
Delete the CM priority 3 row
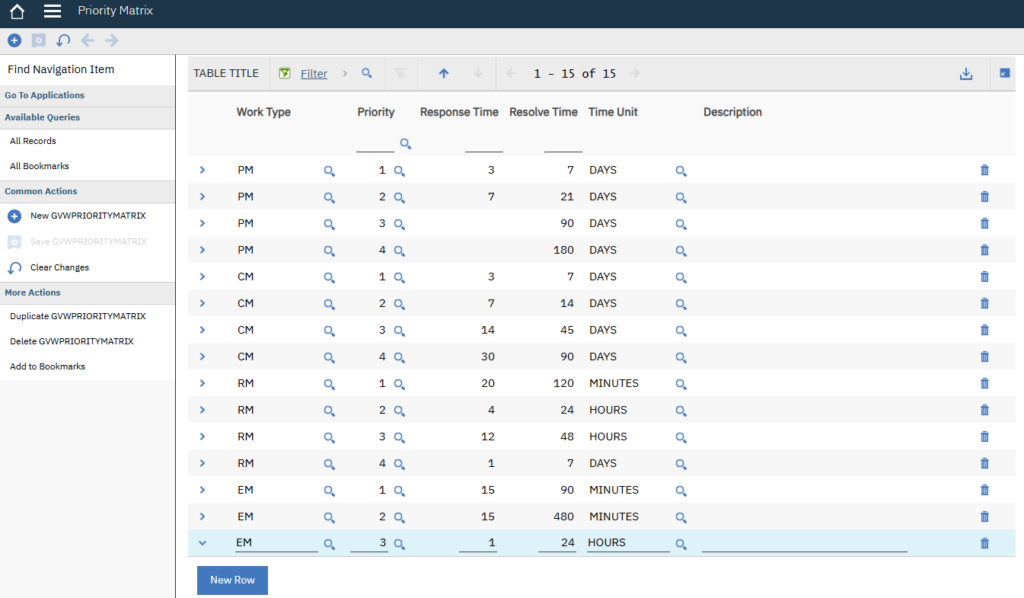[984, 330]
